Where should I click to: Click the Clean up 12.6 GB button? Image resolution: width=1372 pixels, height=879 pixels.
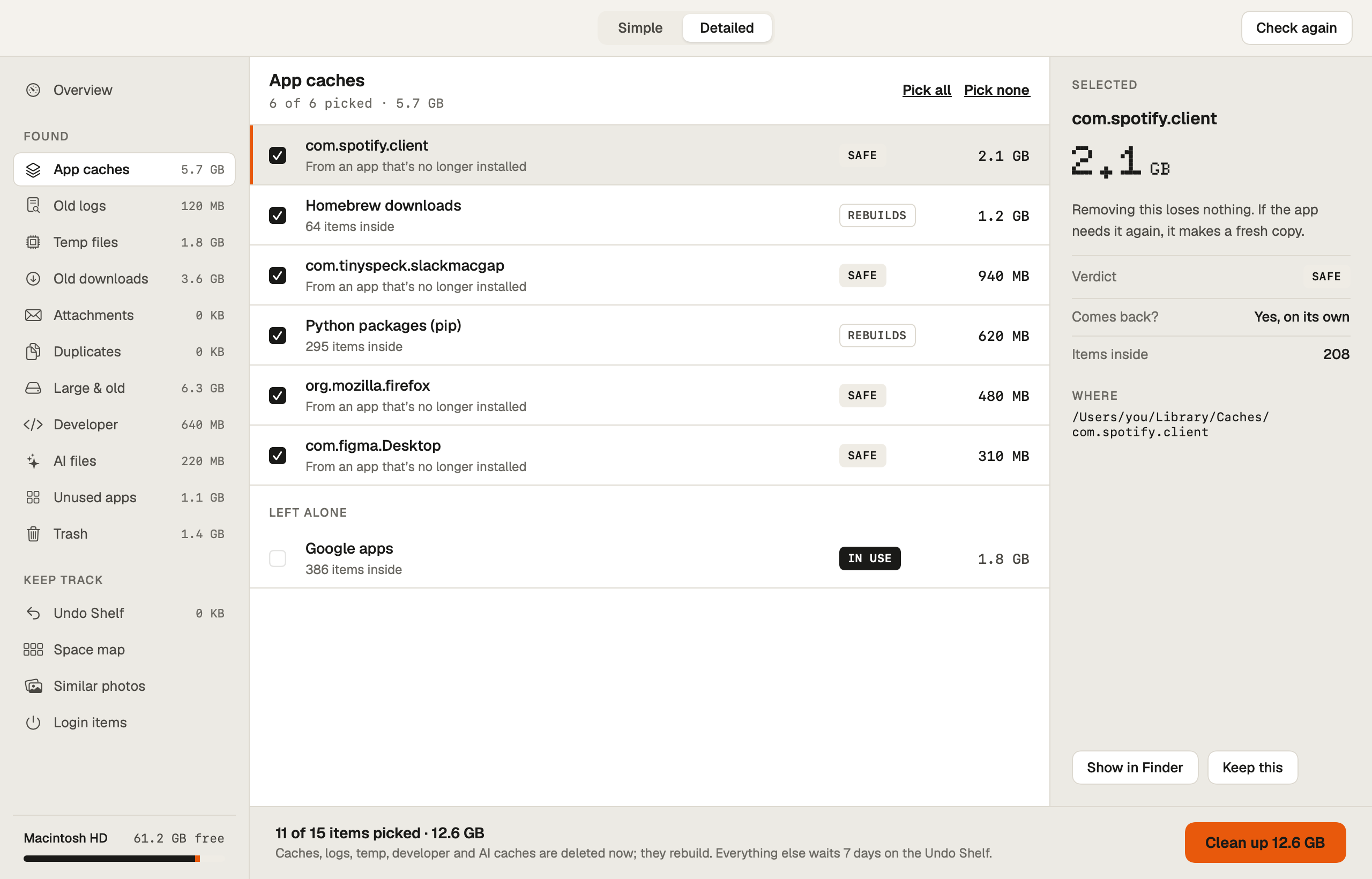pos(1265,843)
